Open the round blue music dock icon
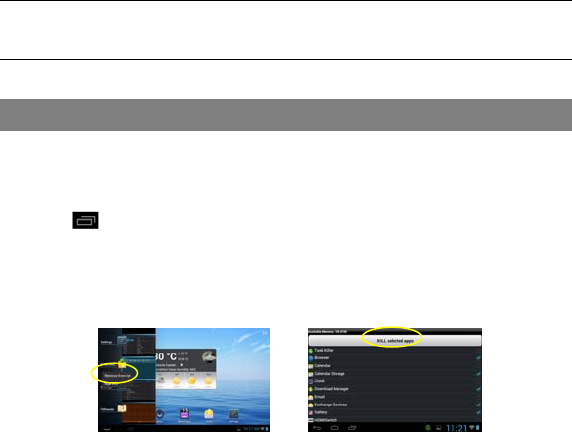Image resolution: width=572 pixels, height=432 pixels. pos(160,414)
